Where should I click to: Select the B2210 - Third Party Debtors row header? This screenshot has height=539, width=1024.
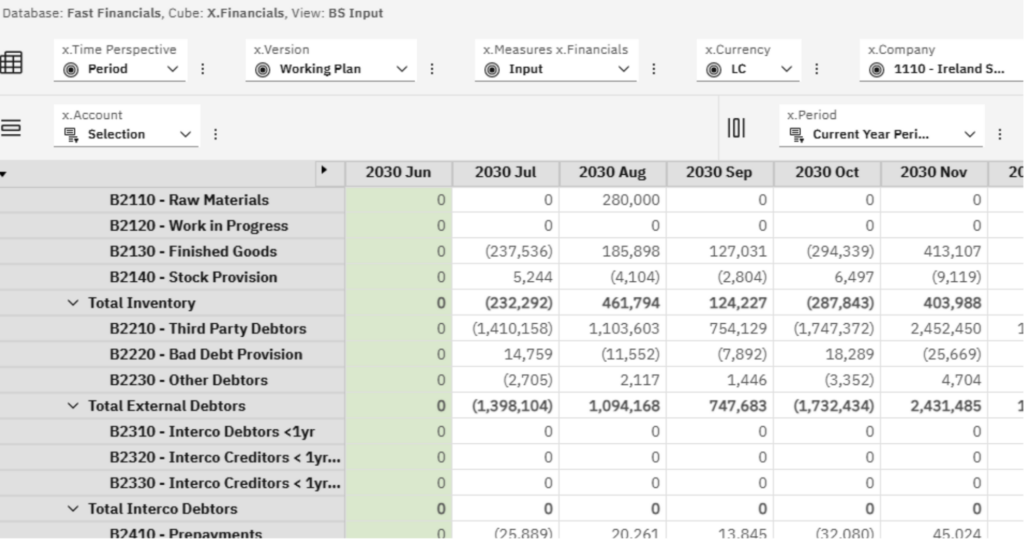207,329
